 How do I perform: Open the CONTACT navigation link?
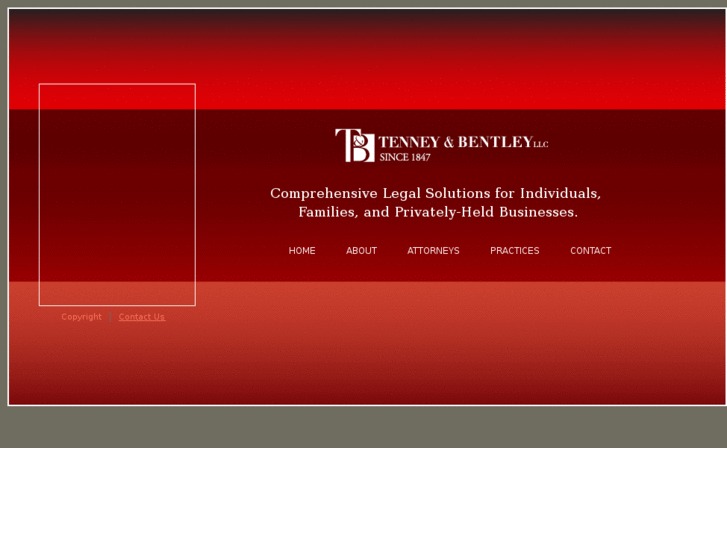coord(591,251)
